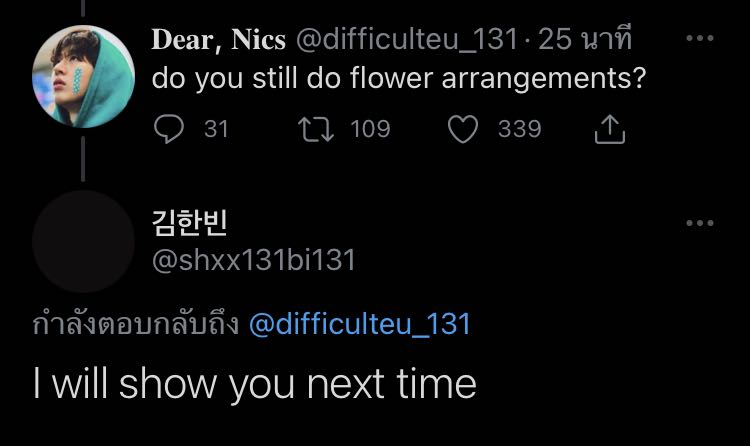Open more options on 김한빈 reply

tap(700, 222)
